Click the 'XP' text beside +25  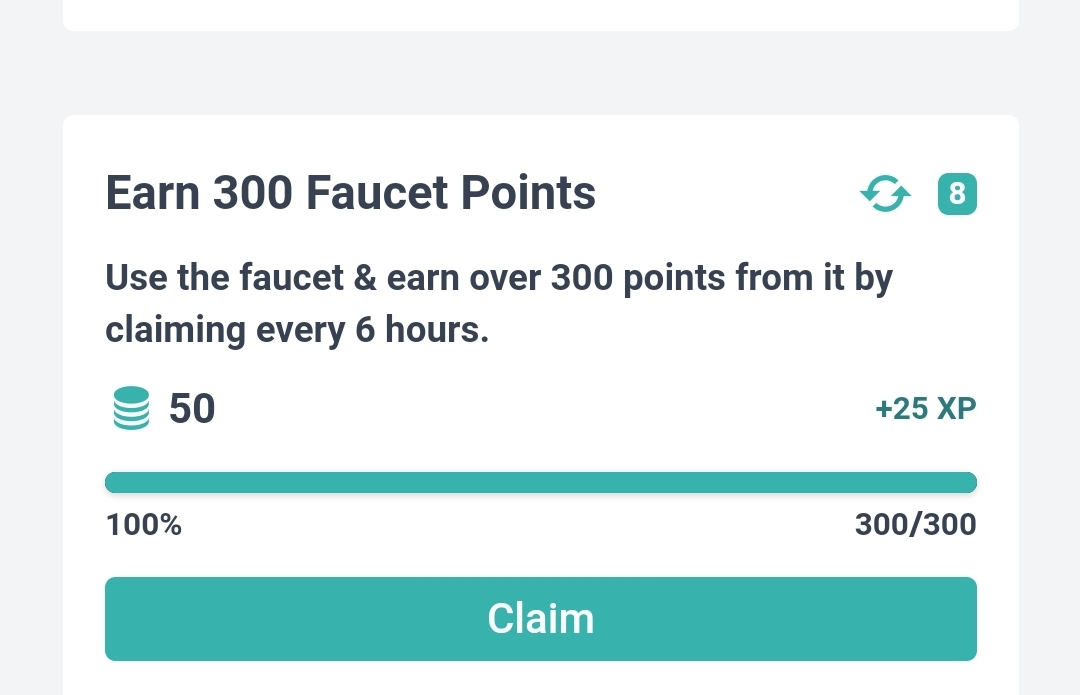pos(957,408)
